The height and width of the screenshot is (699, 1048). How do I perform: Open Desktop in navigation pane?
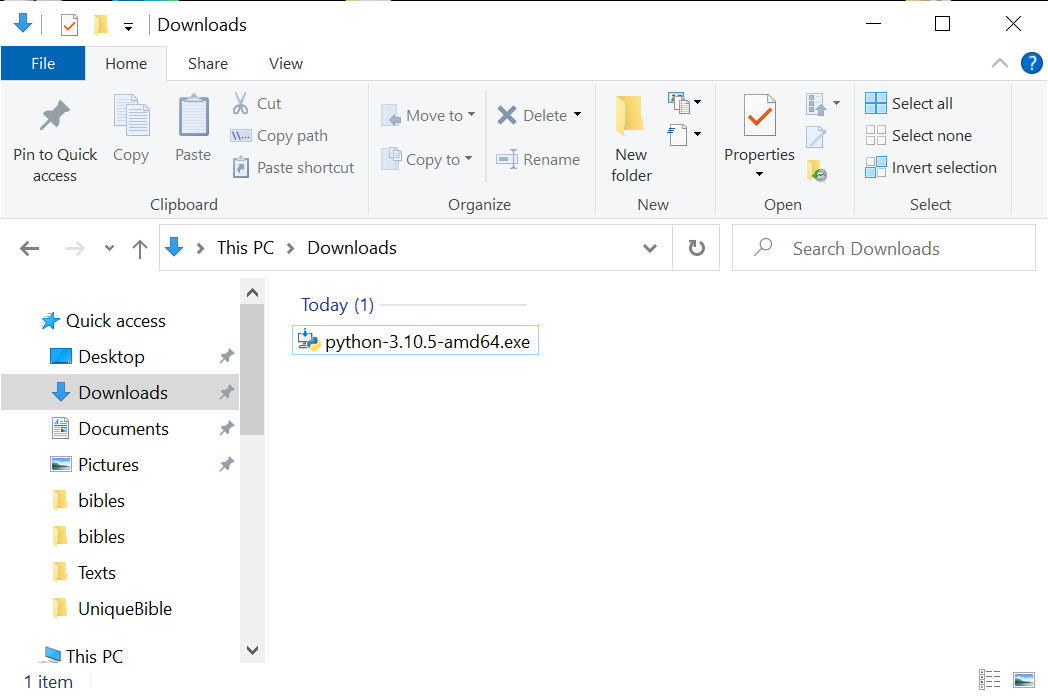point(111,357)
